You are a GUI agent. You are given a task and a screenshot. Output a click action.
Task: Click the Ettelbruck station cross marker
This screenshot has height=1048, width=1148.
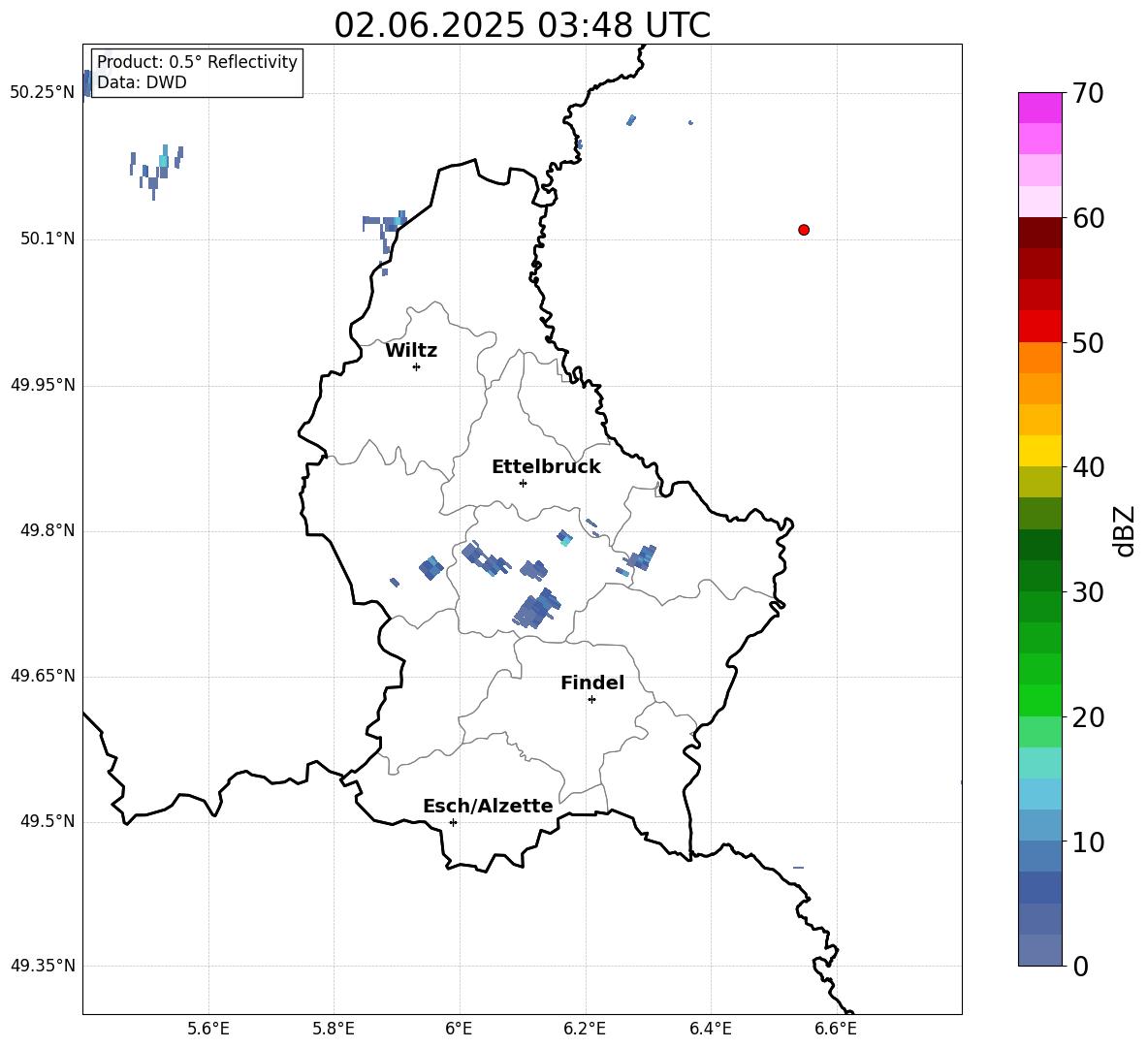[x=523, y=483]
